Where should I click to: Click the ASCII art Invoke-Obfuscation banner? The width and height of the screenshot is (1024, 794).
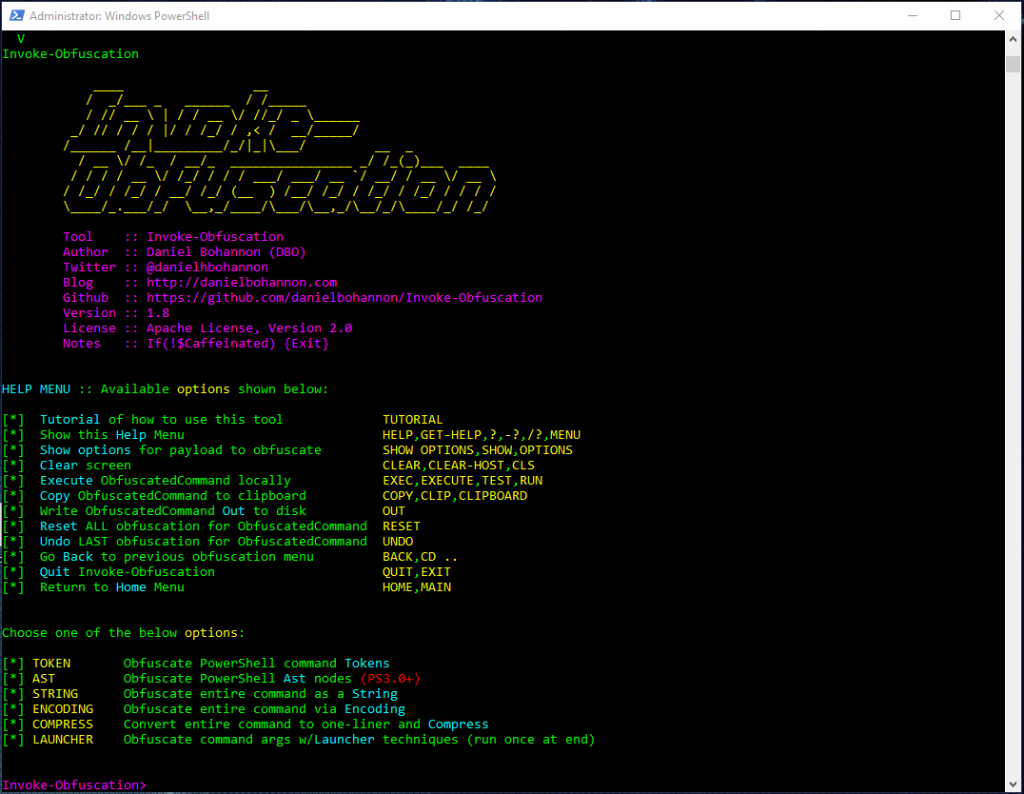point(280,150)
